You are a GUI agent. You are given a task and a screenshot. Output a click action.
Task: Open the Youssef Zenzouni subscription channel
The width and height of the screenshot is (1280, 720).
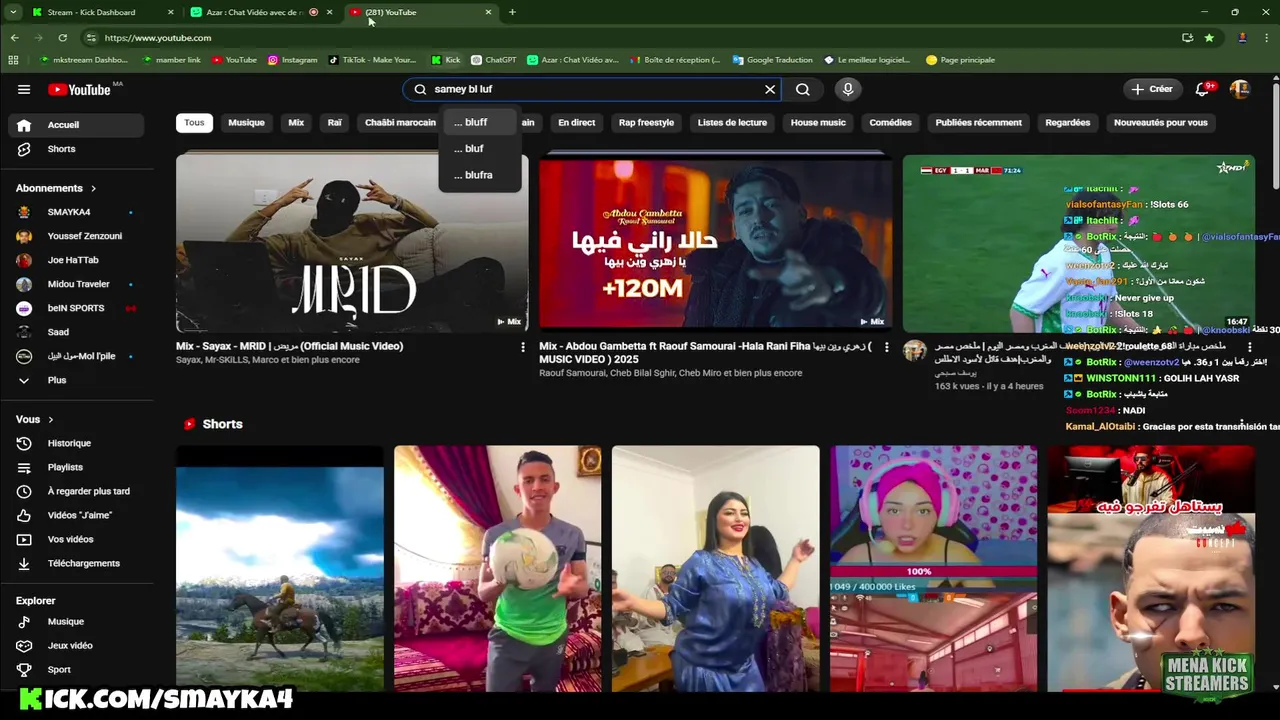pyautogui.click(x=76, y=236)
